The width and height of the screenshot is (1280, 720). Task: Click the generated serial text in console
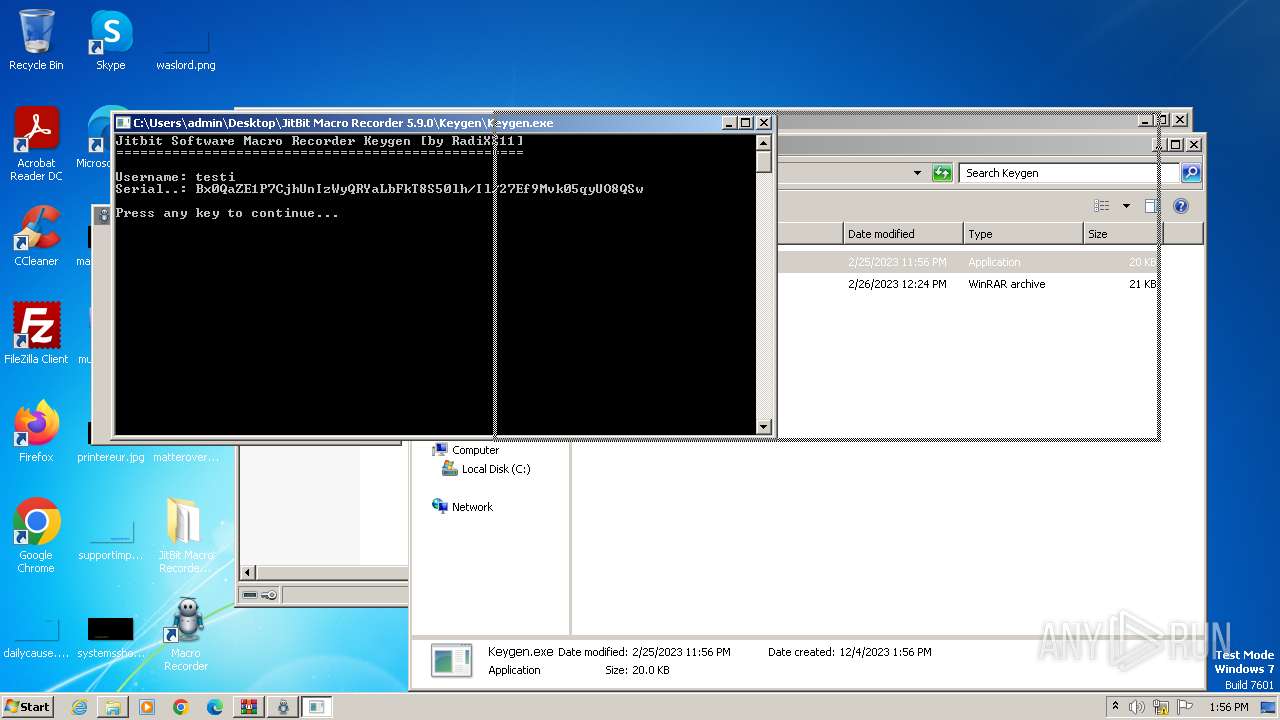point(419,188)
